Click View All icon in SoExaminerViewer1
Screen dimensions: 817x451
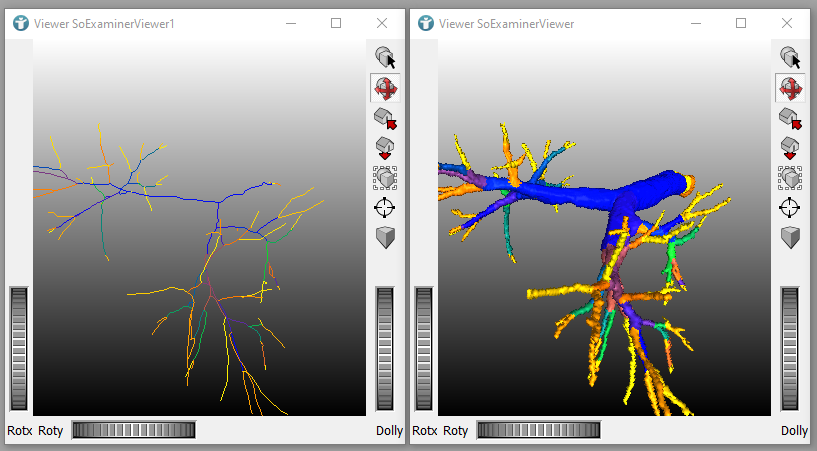tap(385, 178)
